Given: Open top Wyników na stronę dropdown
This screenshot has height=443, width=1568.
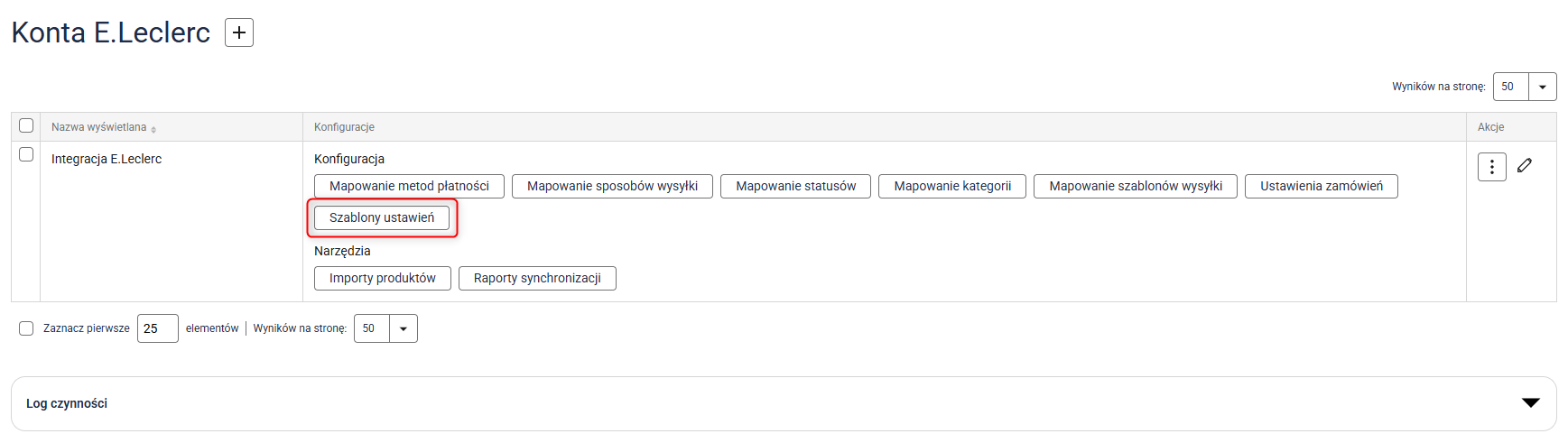Looking at the screenshot, I should coord(1542,87).
